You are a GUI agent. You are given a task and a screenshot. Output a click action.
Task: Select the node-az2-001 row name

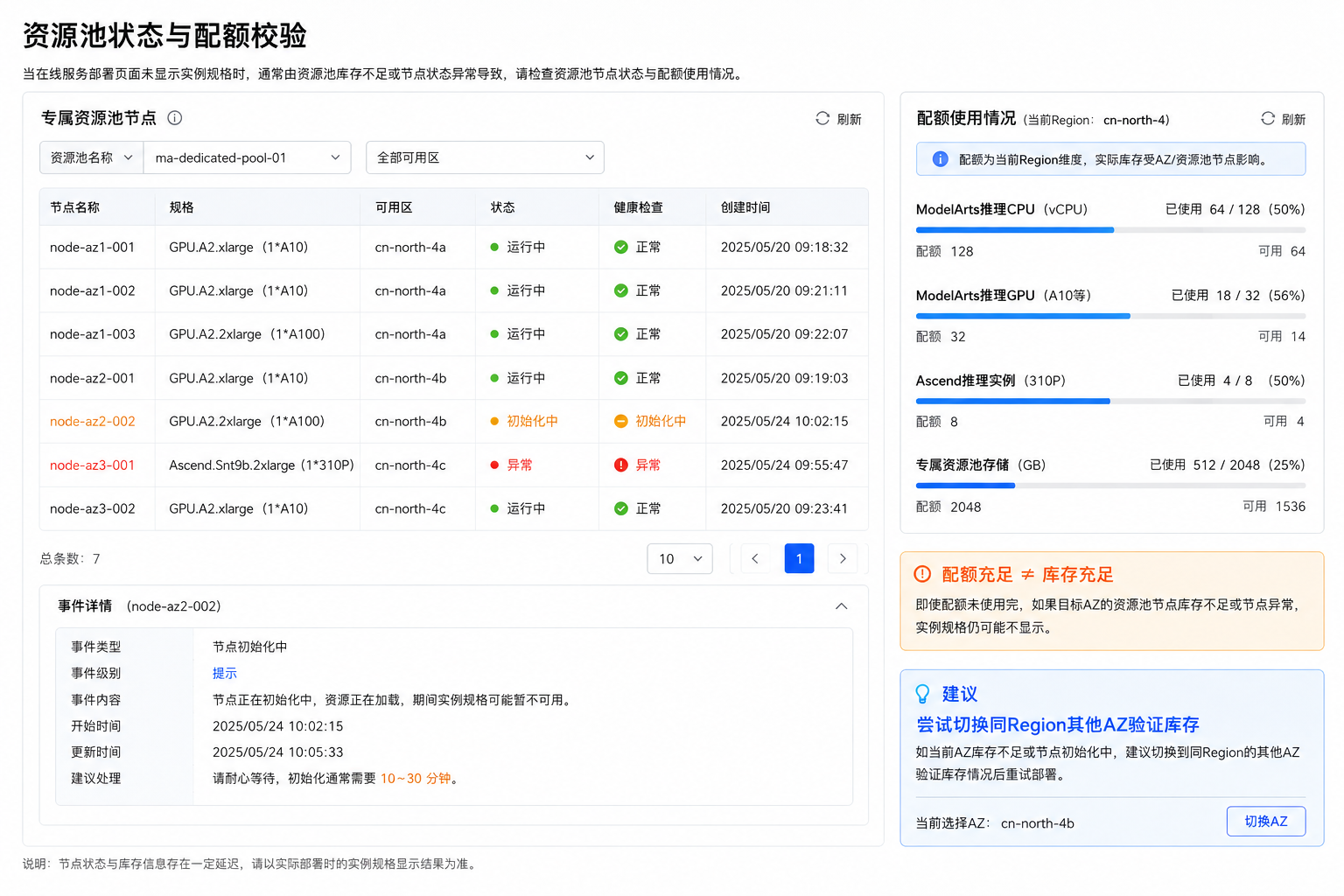click(x=93, y=378)
